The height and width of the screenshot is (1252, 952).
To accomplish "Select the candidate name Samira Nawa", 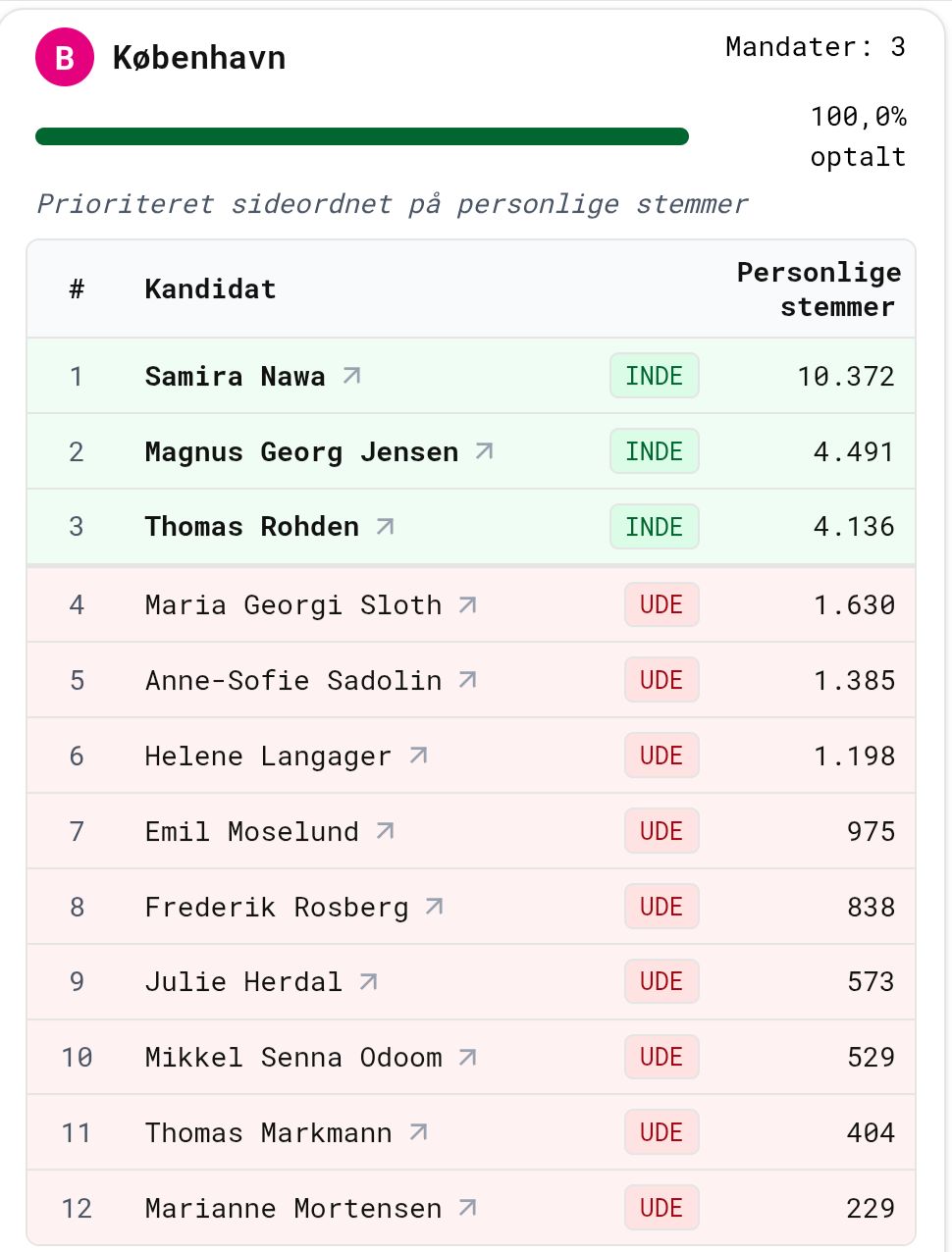I will coord(235,376).
